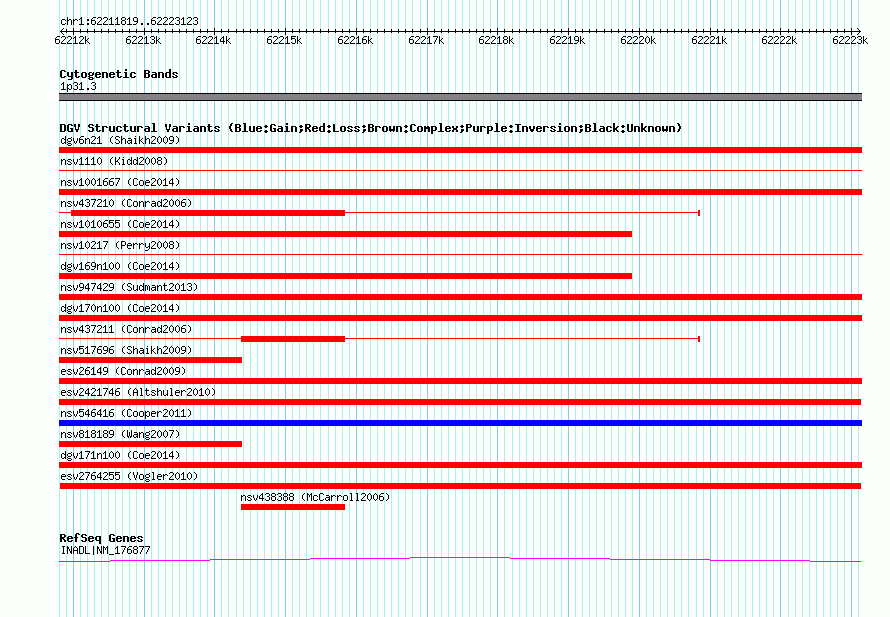Viewport: 890px width, 617px height.
Task: Click the 1p31.3 band label
Action: coord(78,86)
